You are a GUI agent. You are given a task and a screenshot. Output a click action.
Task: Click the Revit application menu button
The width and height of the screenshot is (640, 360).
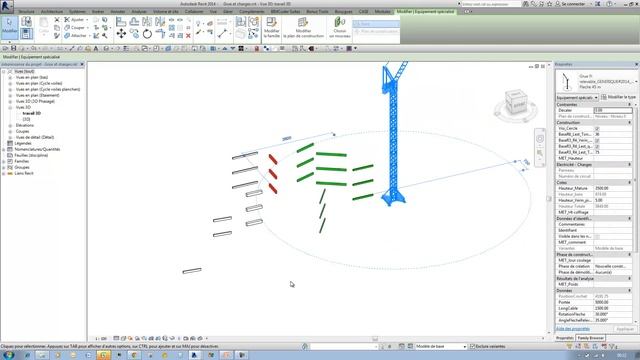click(7, 6)
